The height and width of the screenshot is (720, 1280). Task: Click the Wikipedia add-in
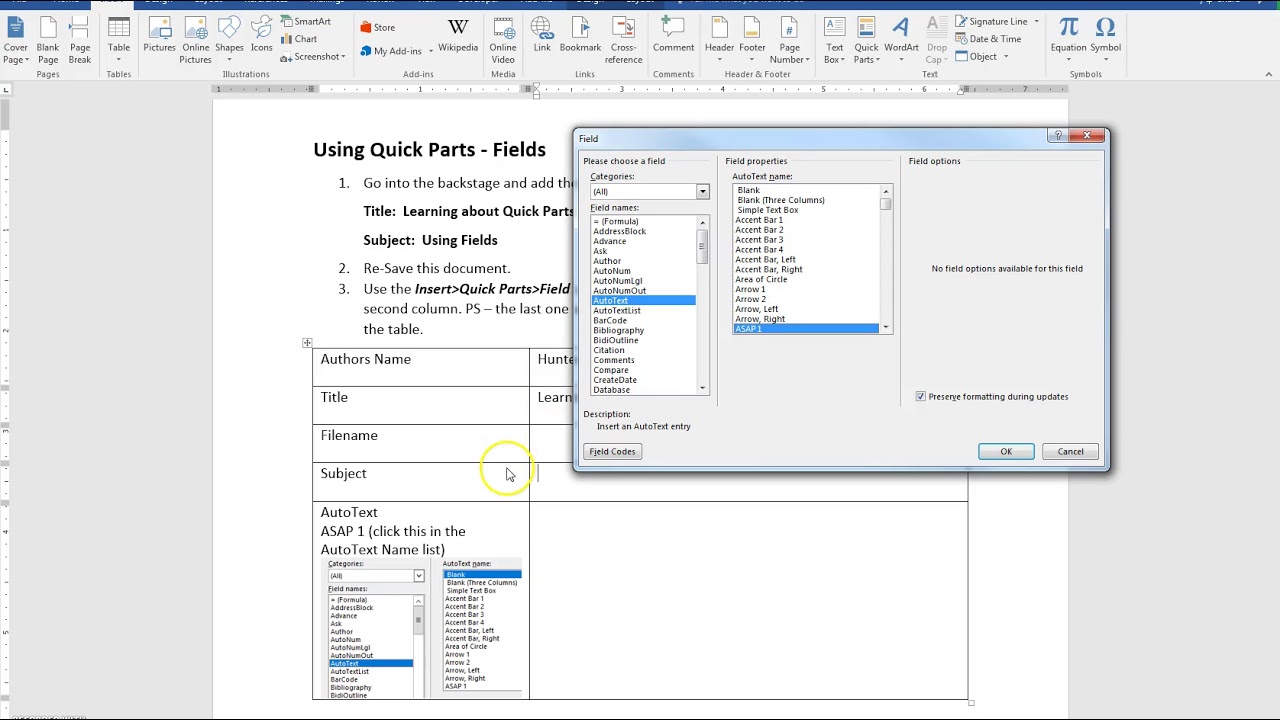click(458, 36)
